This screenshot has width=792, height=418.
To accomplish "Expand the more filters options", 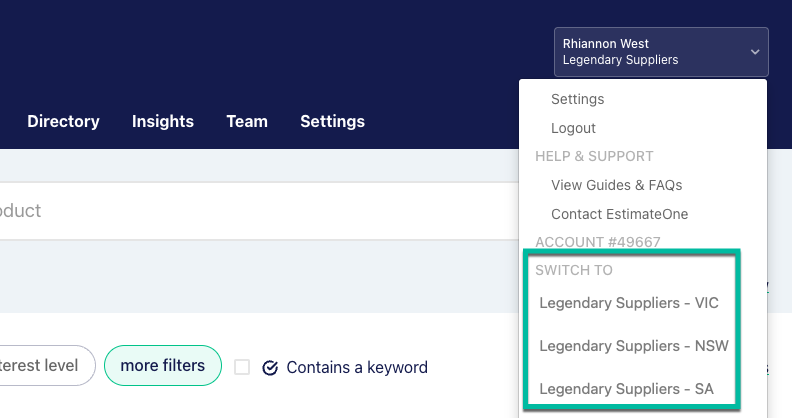I will [163, 365].
